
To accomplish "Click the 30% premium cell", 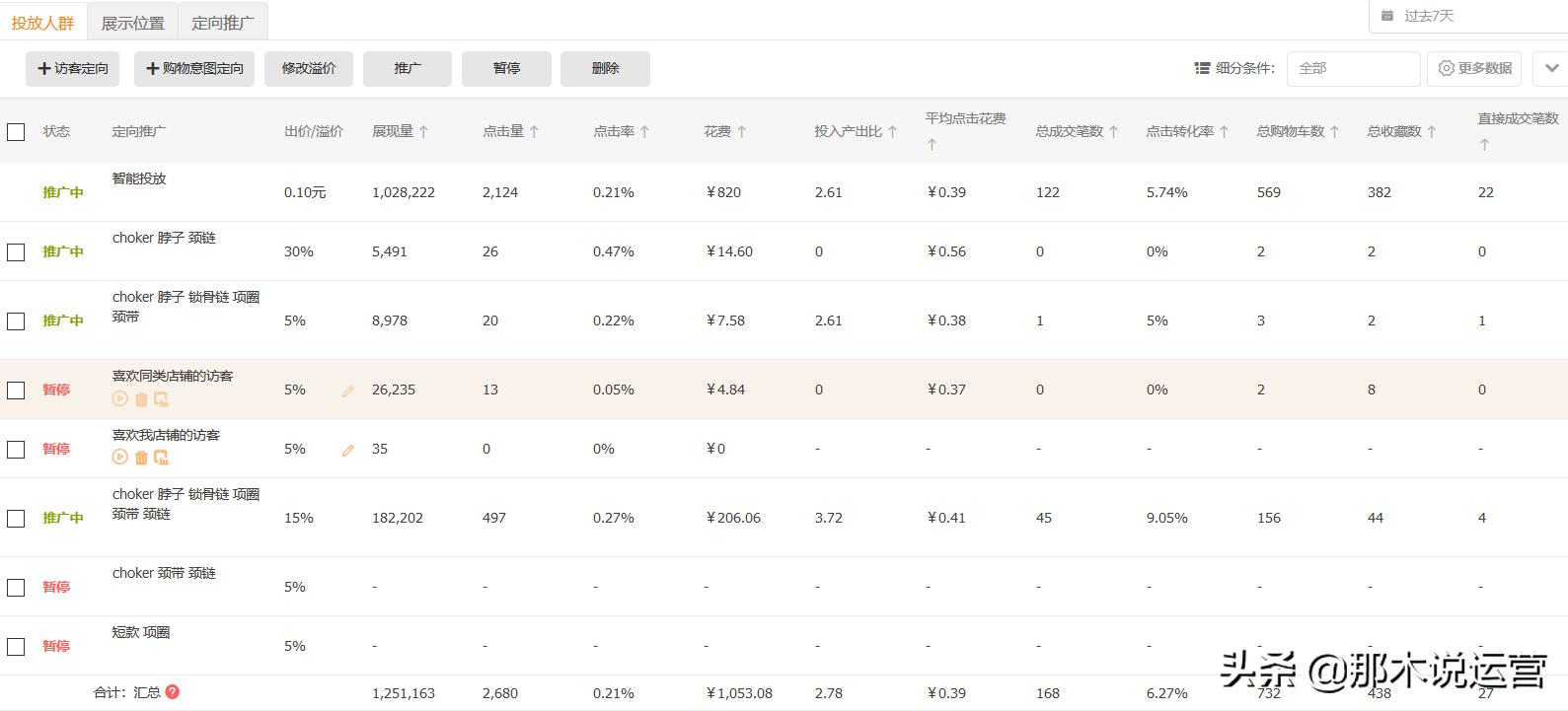I will point(299,251).
